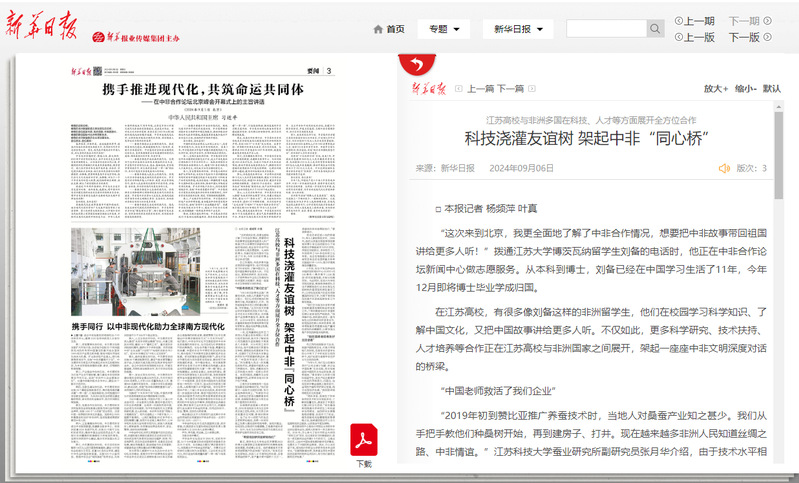This screenshot has height=483, width=799.
Task: Select the 携手推进现代化 headline article on page
Action: [200, 90]
